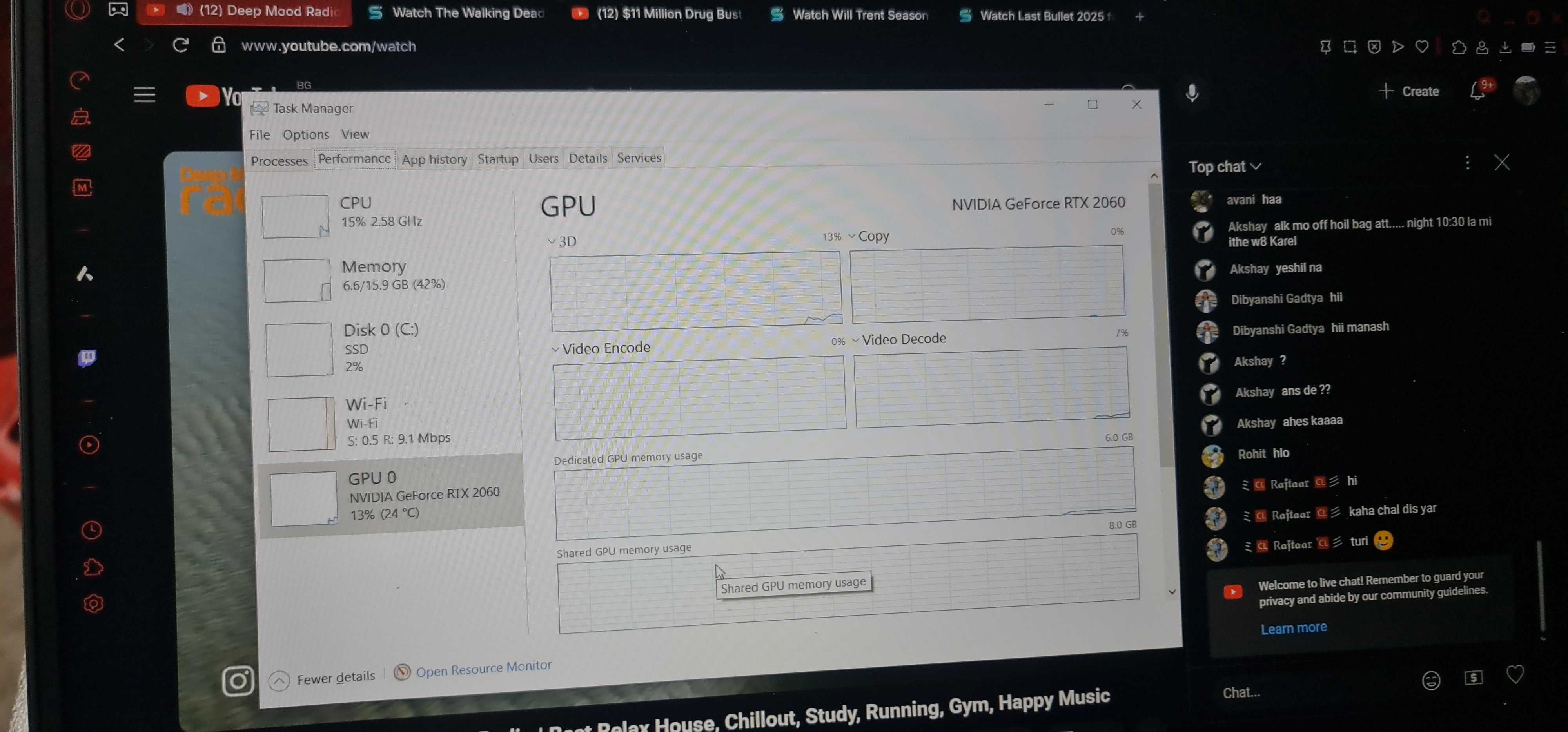The height and width of the screenshot is (732, 1568).
Task: Click the Instagram icon on the video
Action: pos(238,680)
